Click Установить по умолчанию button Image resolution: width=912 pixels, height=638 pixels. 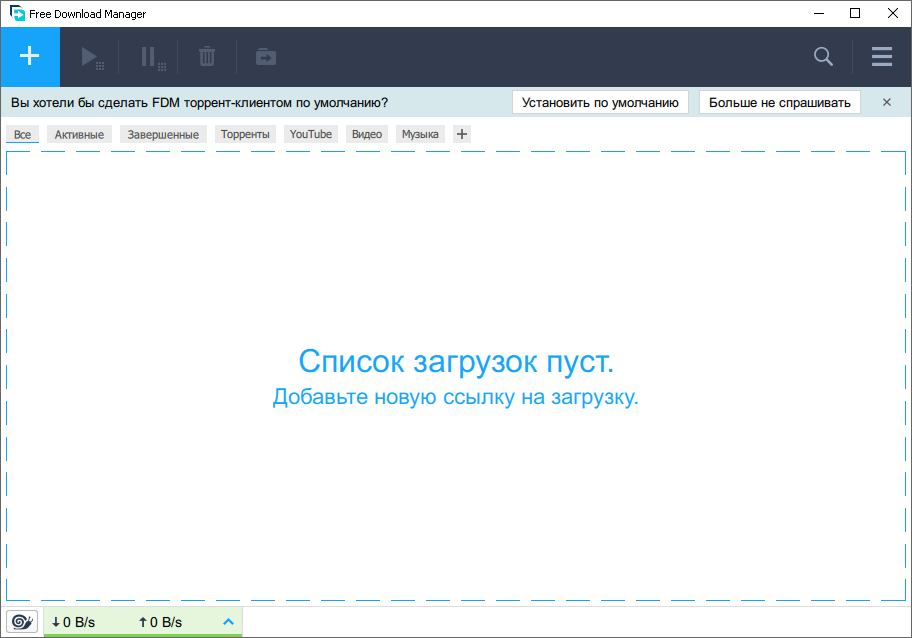pyautogui.click(x=600, y=102)
